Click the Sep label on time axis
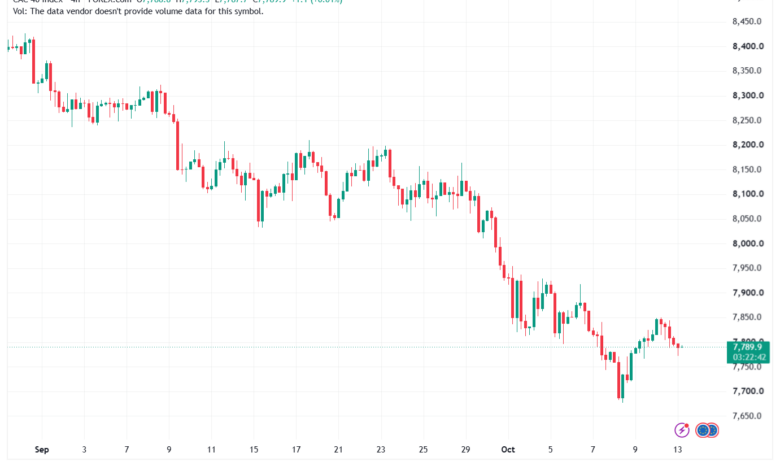Image resolution: width=780 pixels, height=470 pixels. click(x=42, y=449)
